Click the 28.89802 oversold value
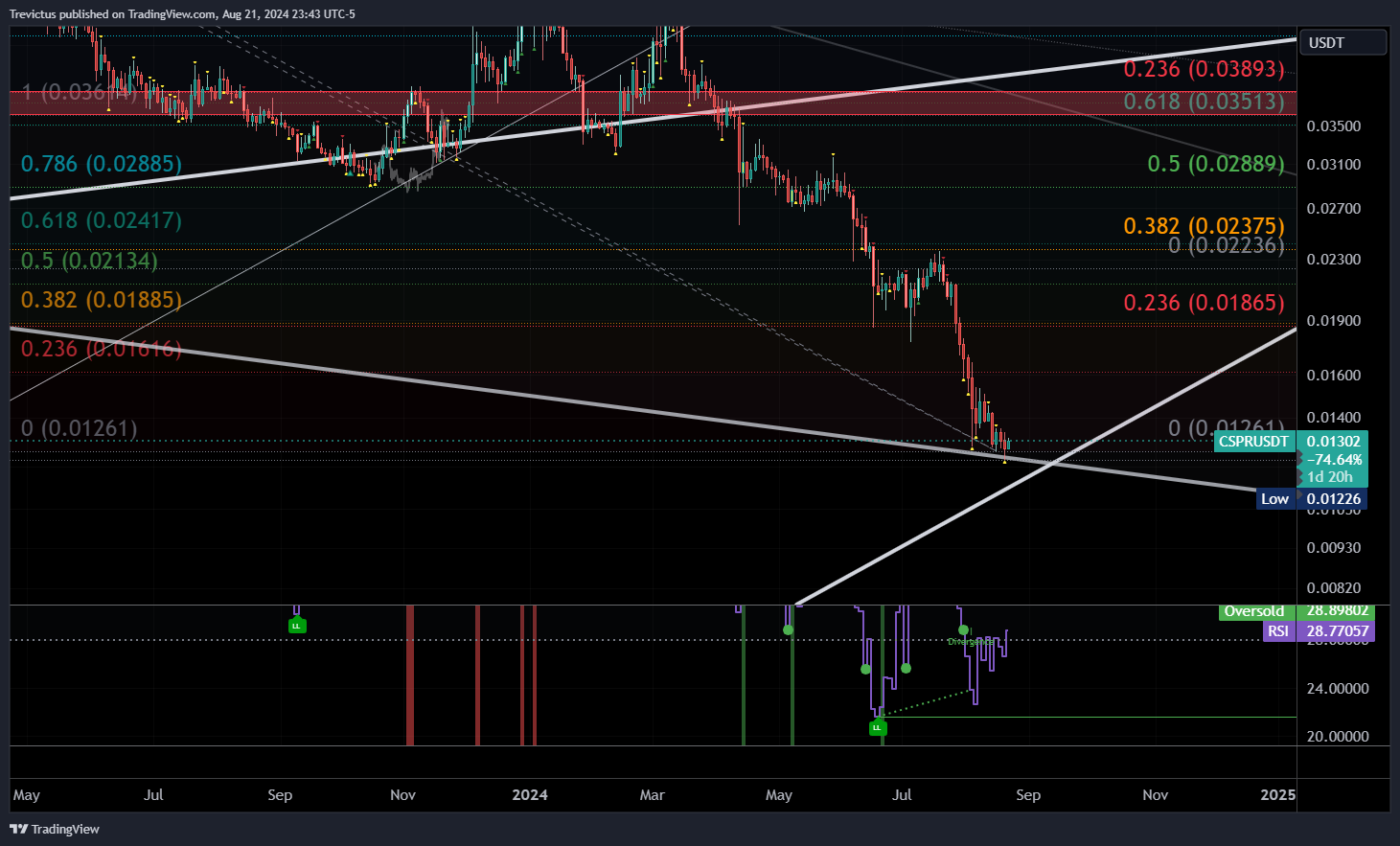The height and width of the screenshot is (846, 1400). 1338,611
